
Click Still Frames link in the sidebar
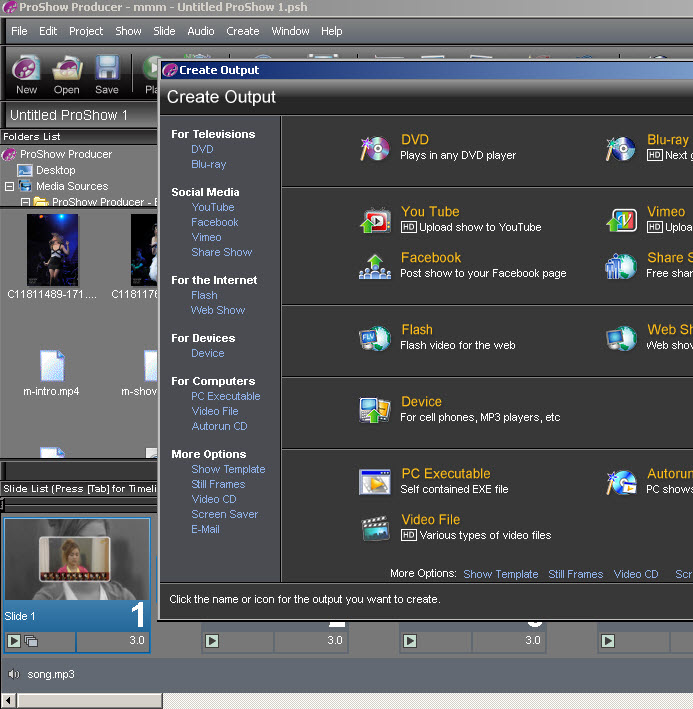218,484
